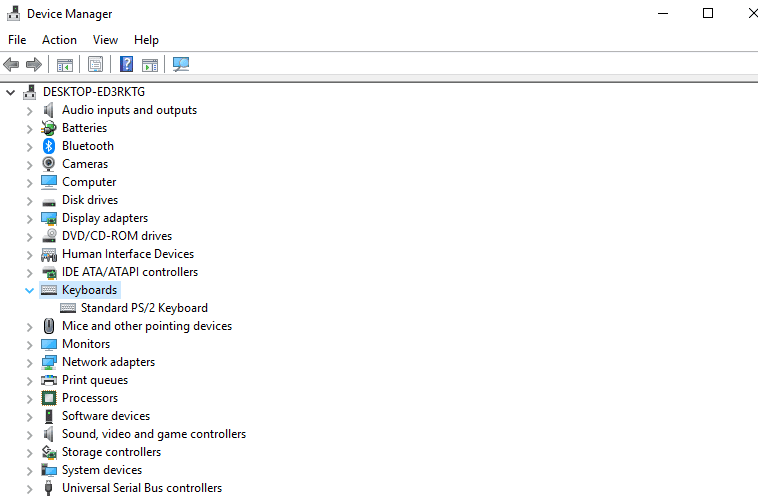758x498 pixels.
Task: Collapse the DESKTOP-ED3RKTG root node
Action: click(x=11, y=92)
